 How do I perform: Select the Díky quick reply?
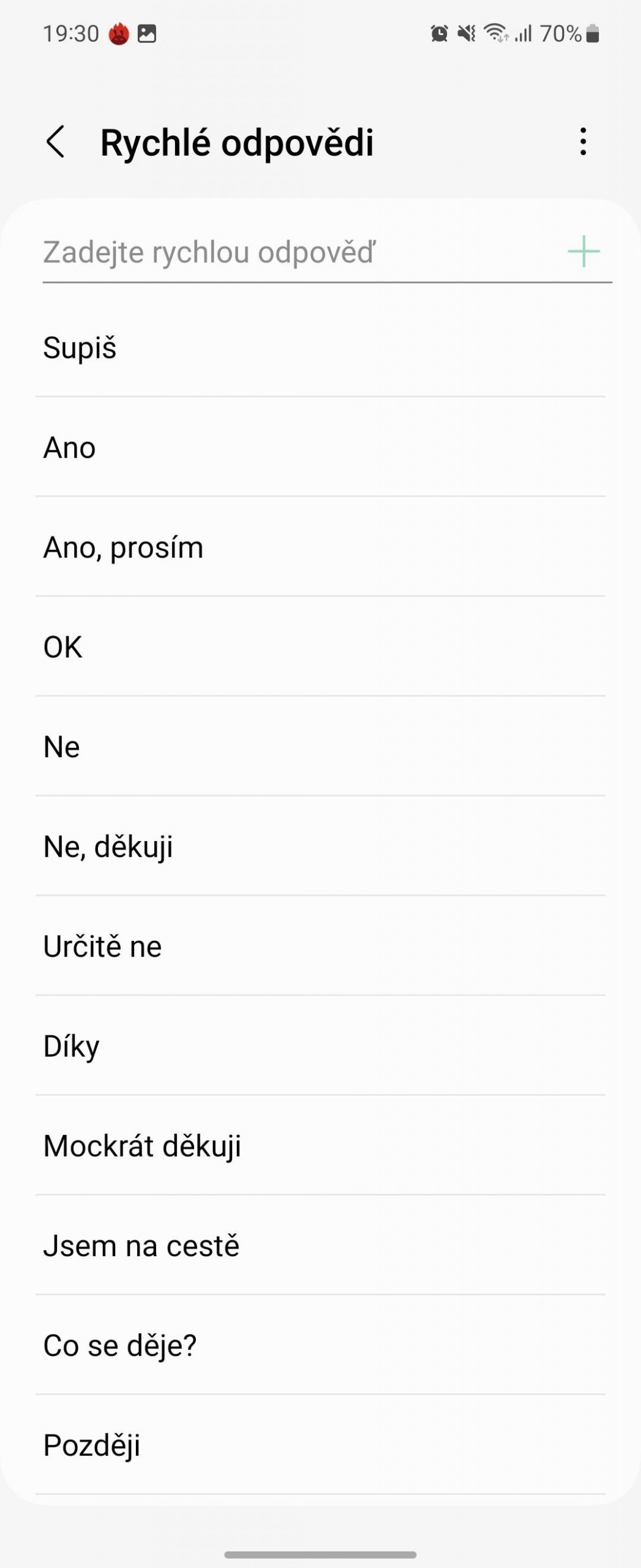pos(320,1046)
